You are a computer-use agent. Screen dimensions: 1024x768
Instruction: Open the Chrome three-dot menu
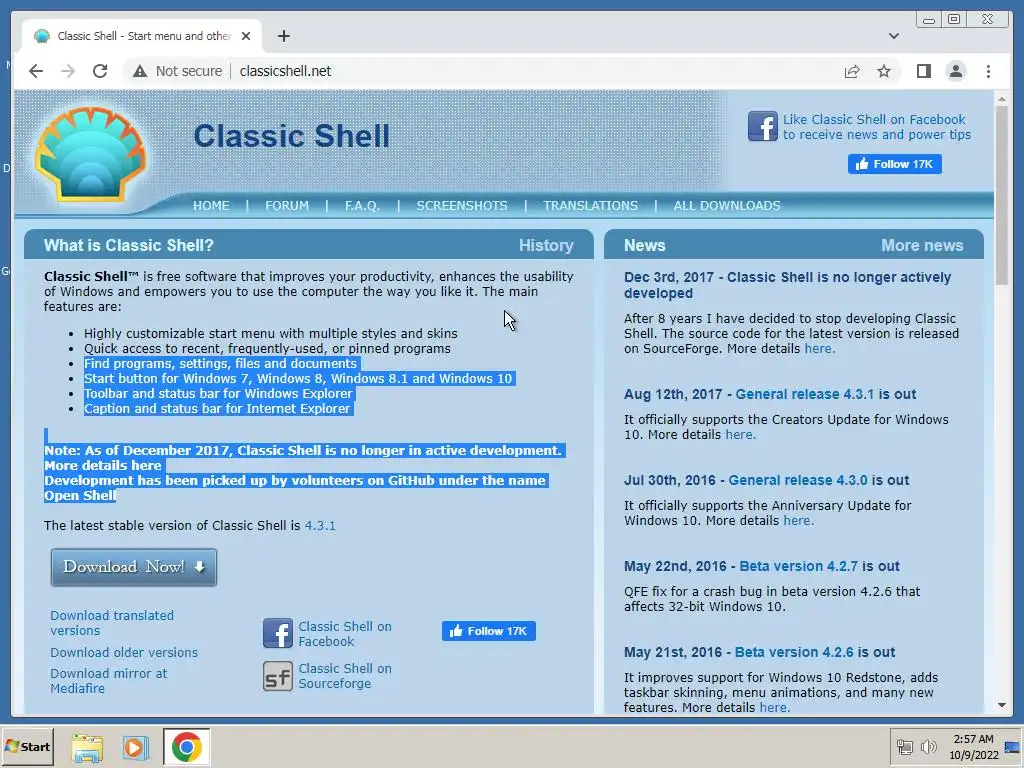point(988,71)
